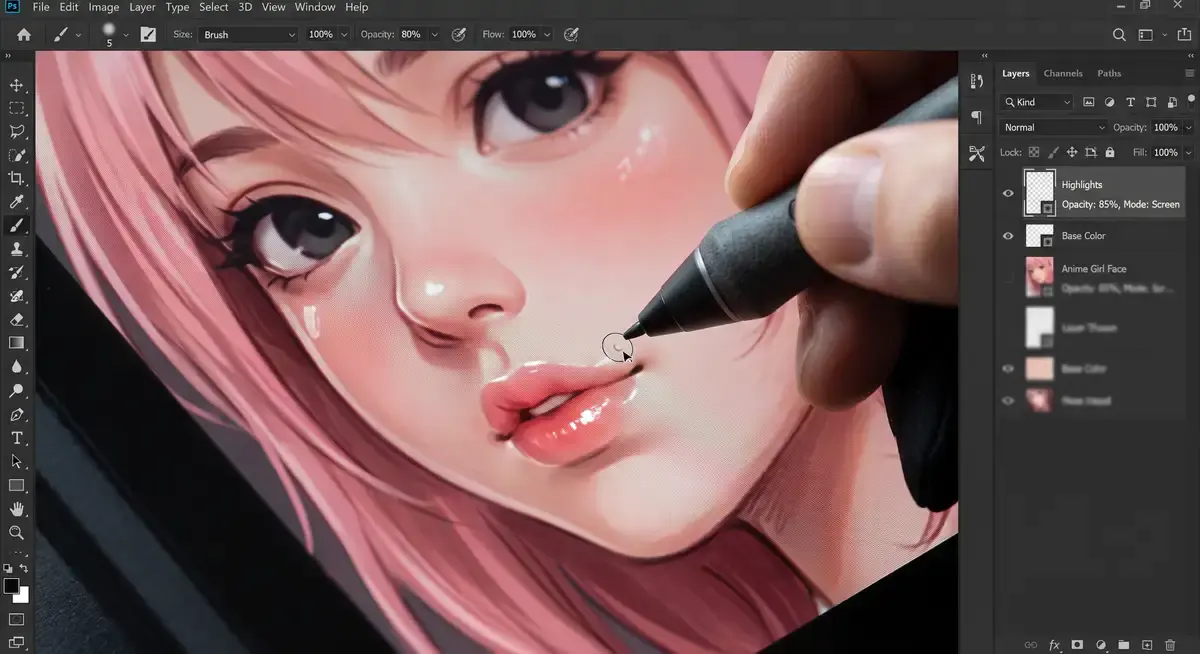Open the Normal blend mode dropdown
This screenshot has width=1200, height=654.
click(x=1053, y=128)
